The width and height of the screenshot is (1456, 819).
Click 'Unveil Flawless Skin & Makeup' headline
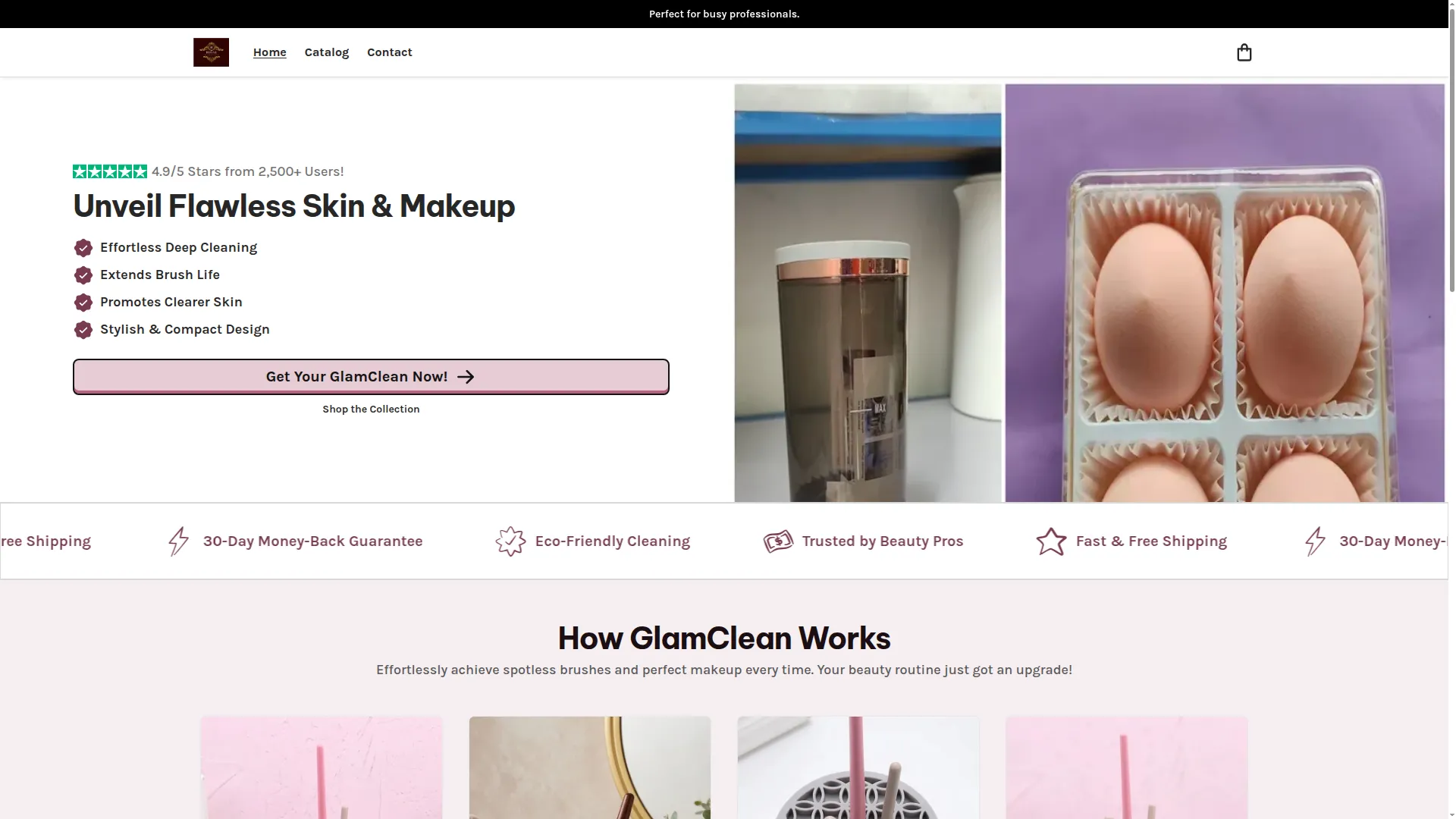[294, 206]
